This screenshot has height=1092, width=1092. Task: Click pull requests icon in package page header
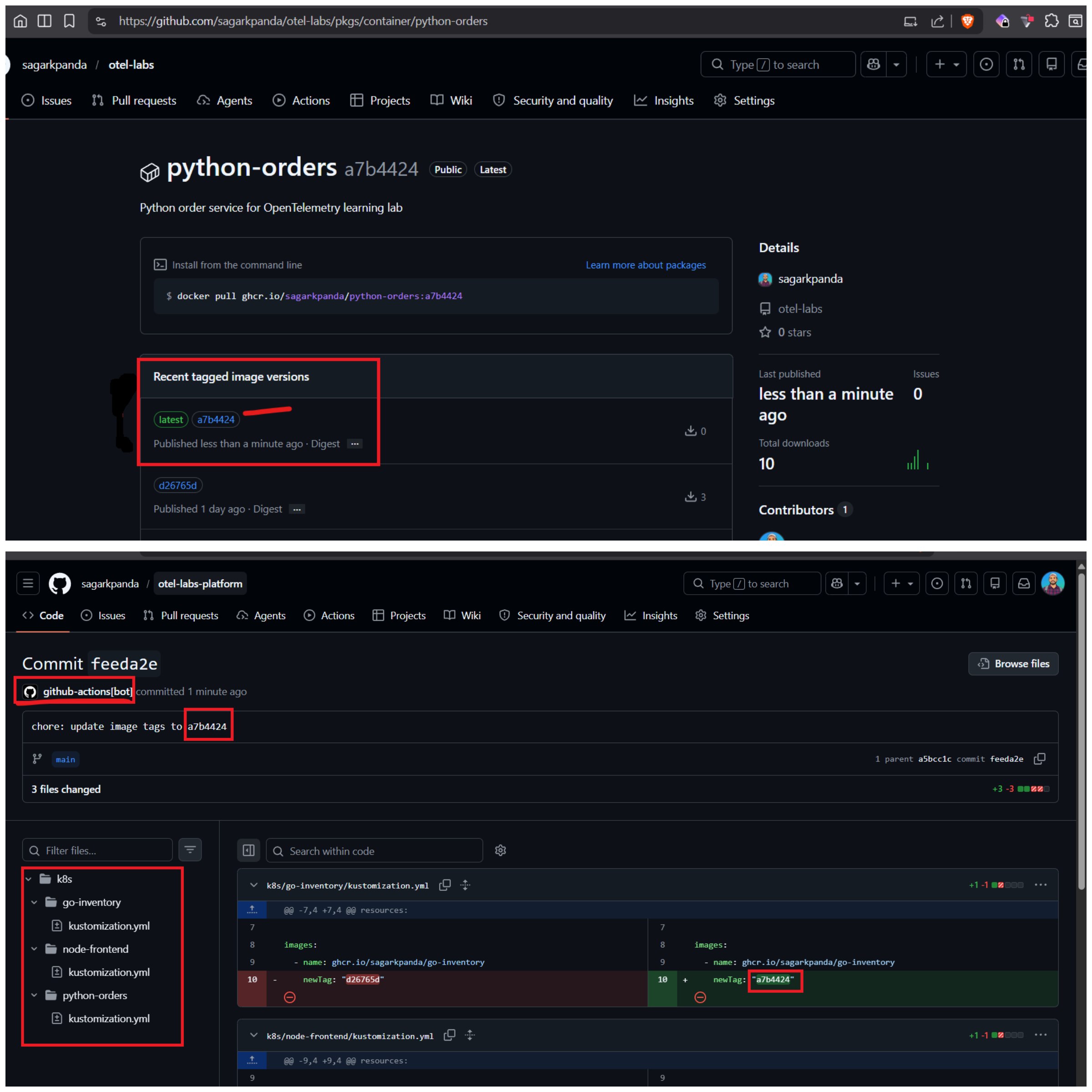click(1019, 65)
